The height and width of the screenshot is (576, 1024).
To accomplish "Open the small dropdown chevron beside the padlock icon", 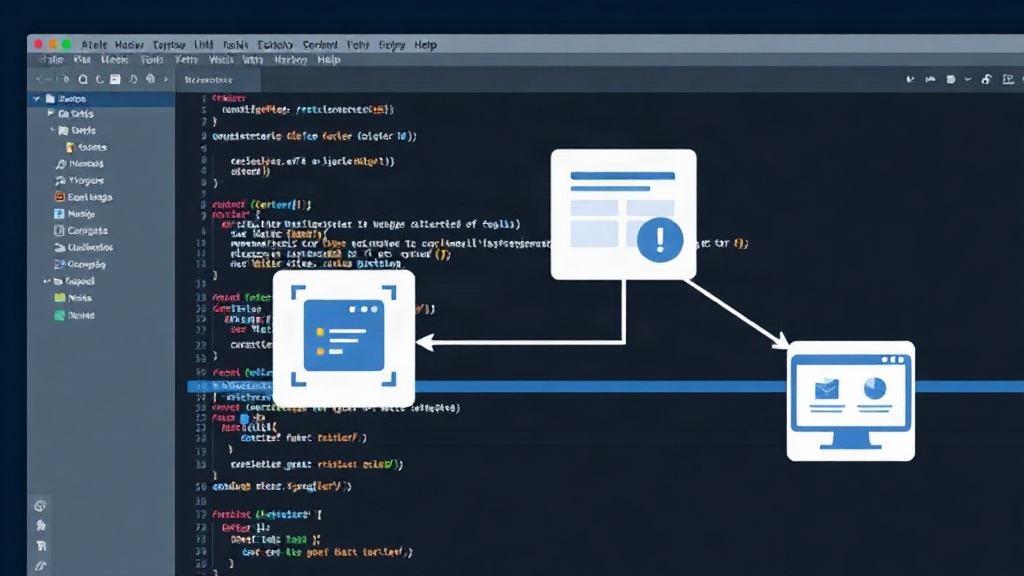I will coord(968,80).
